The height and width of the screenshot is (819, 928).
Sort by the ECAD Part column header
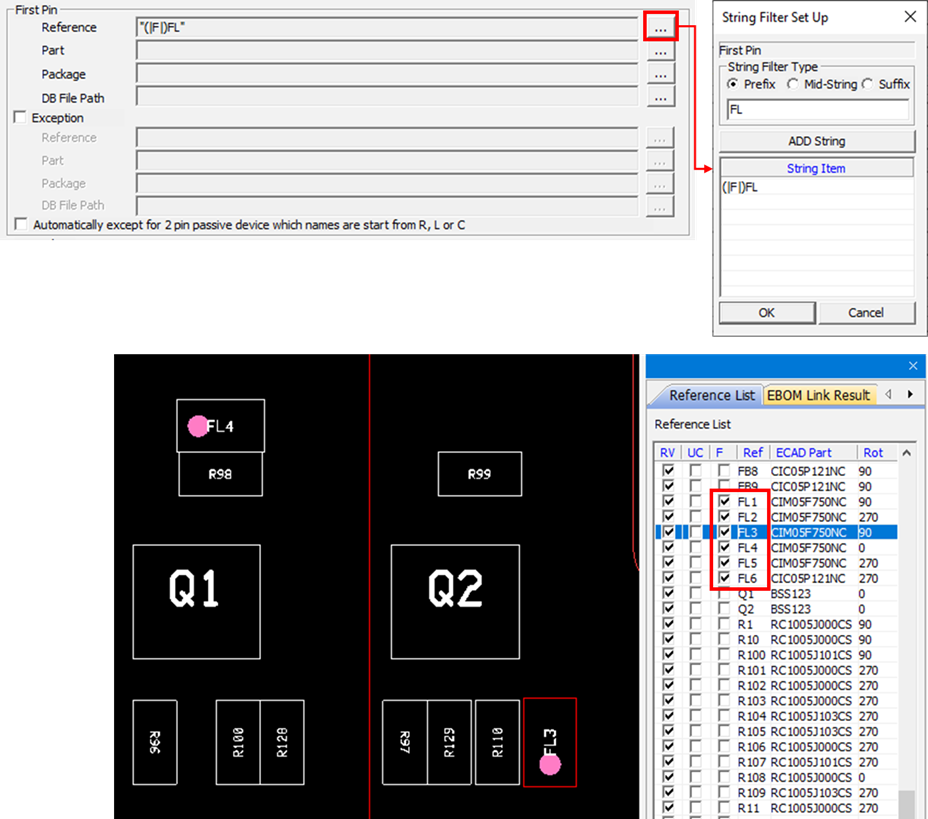click(811, 453)
